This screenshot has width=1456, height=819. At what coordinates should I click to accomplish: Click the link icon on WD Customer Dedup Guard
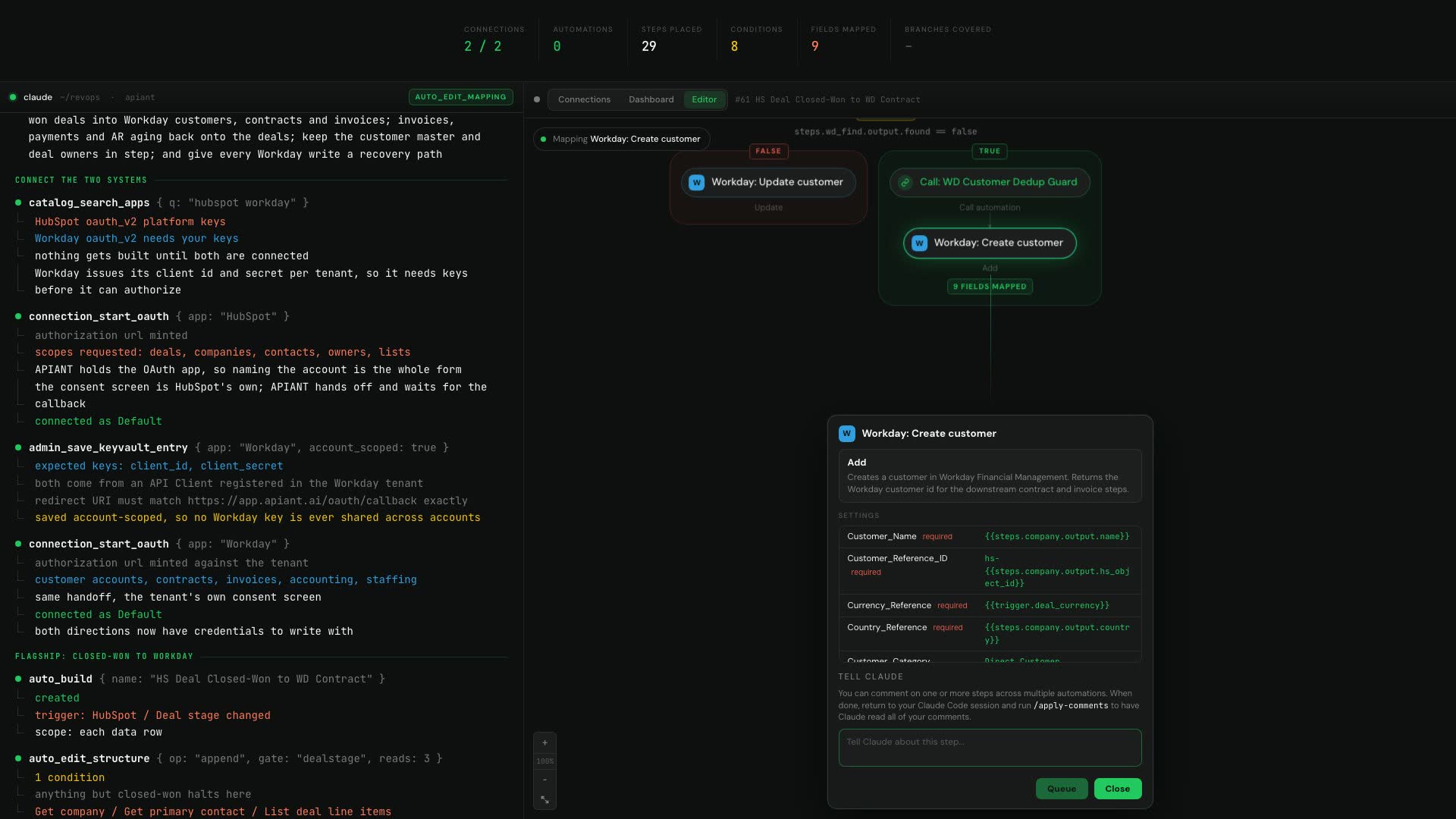905,182
